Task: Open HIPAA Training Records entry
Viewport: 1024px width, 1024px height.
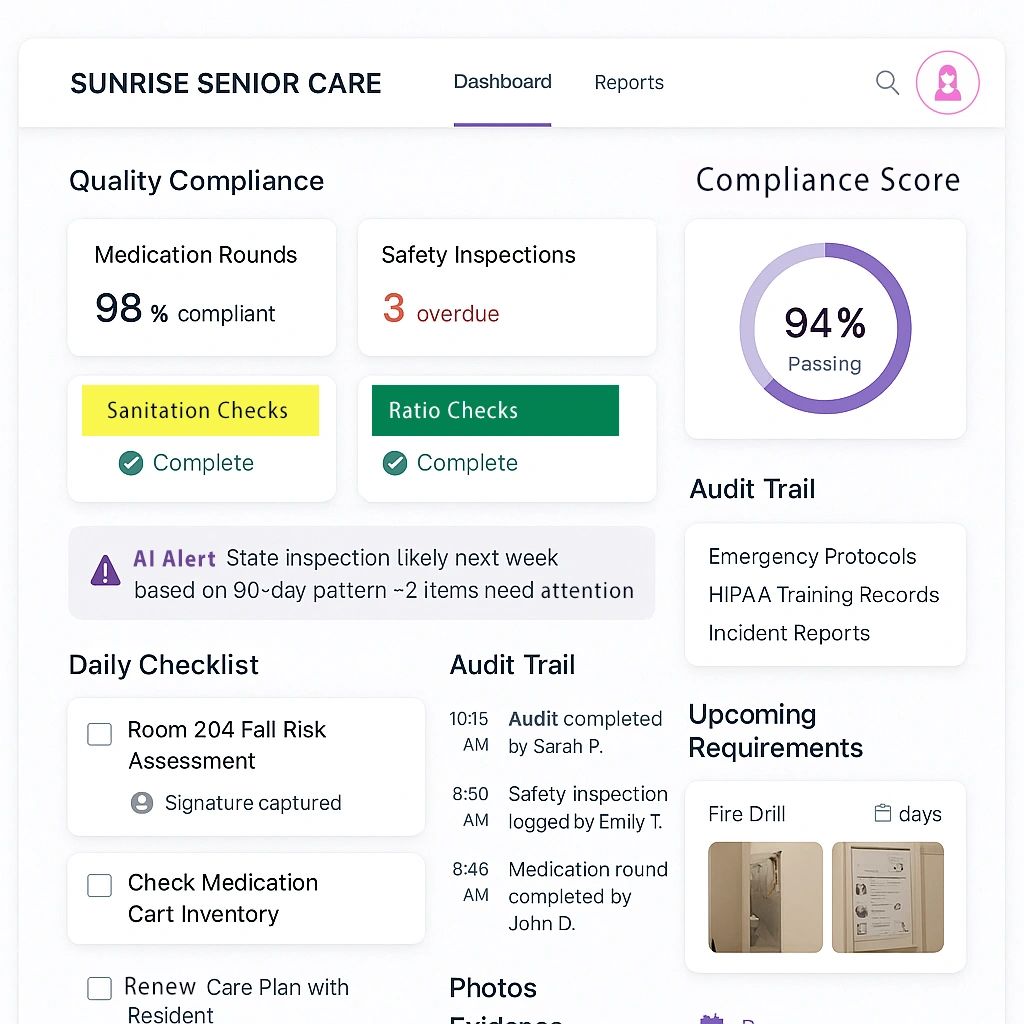Action: 823,595
